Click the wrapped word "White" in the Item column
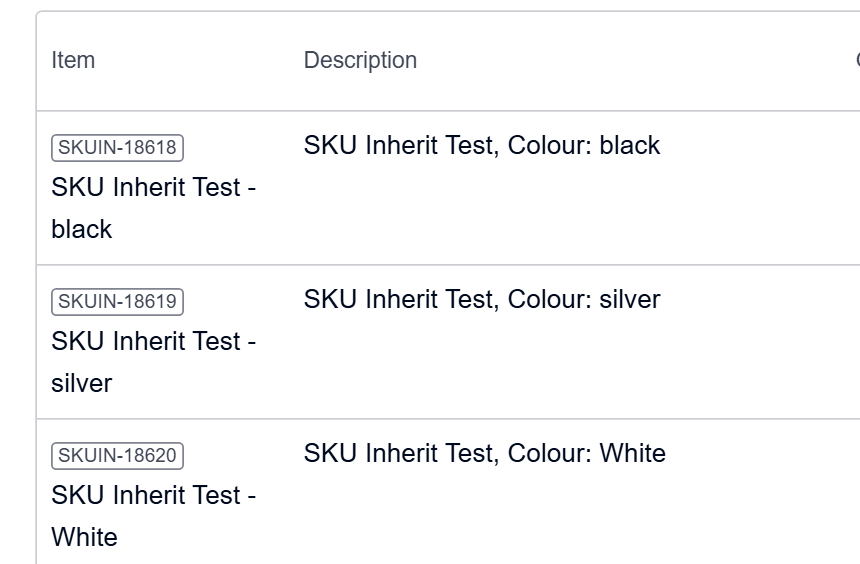This screenshot has height=564, width=860. [x=84, y=538]
